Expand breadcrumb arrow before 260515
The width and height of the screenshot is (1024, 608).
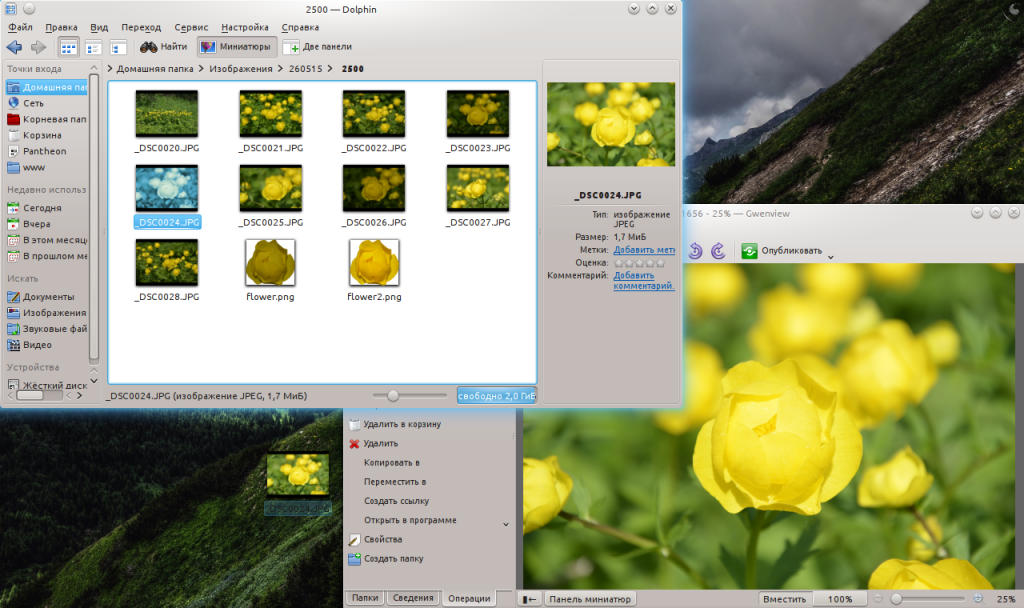pyautogui.click(x=281, y=69)
